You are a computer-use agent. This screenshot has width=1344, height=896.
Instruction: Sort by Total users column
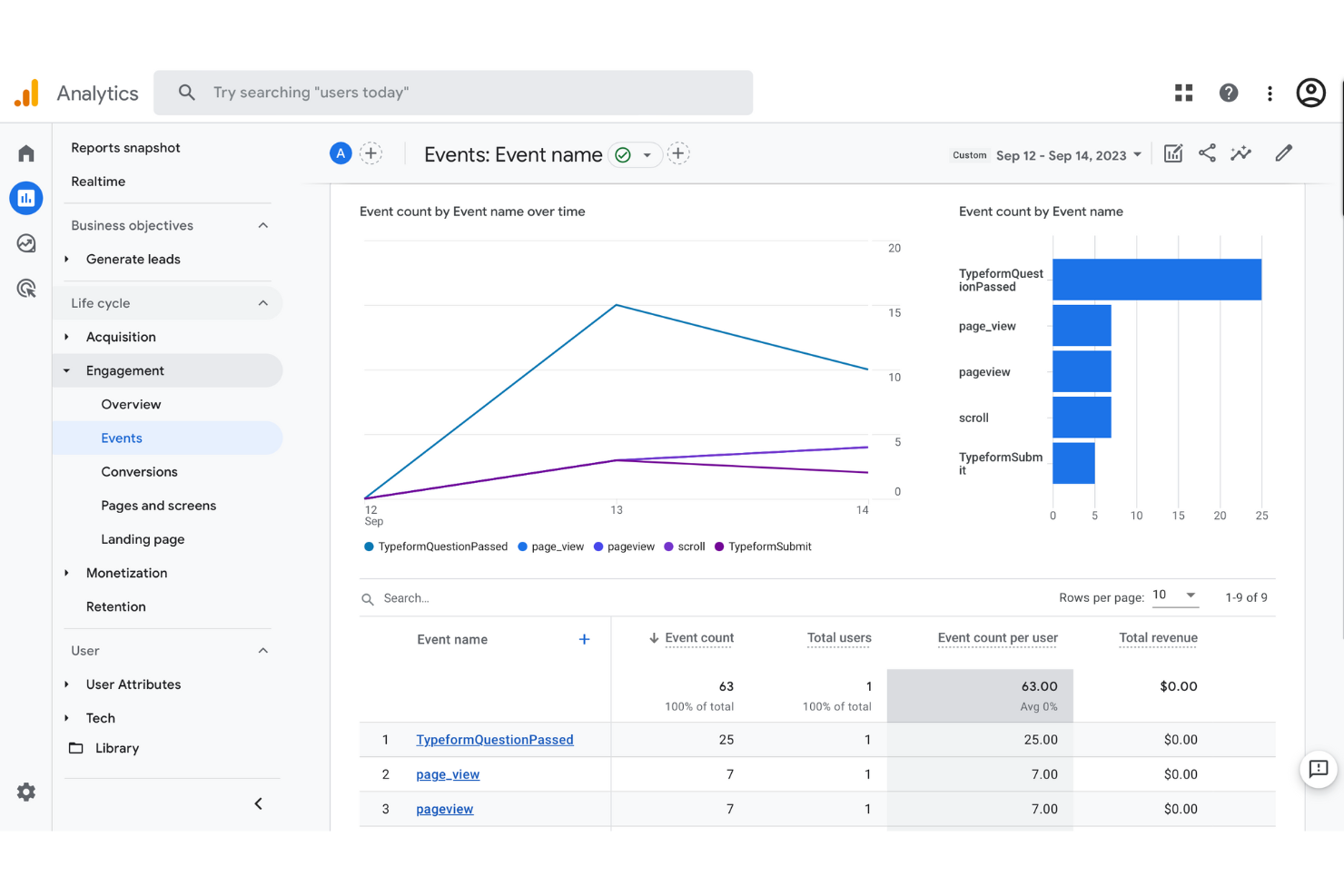pyautogui.click(x=839, y=638)
